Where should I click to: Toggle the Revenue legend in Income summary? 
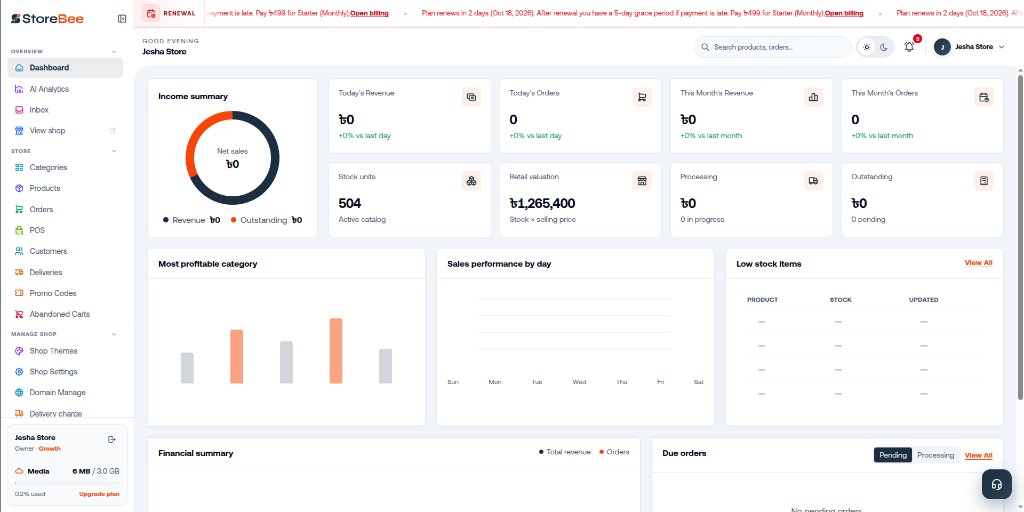(x=191, y=220)
